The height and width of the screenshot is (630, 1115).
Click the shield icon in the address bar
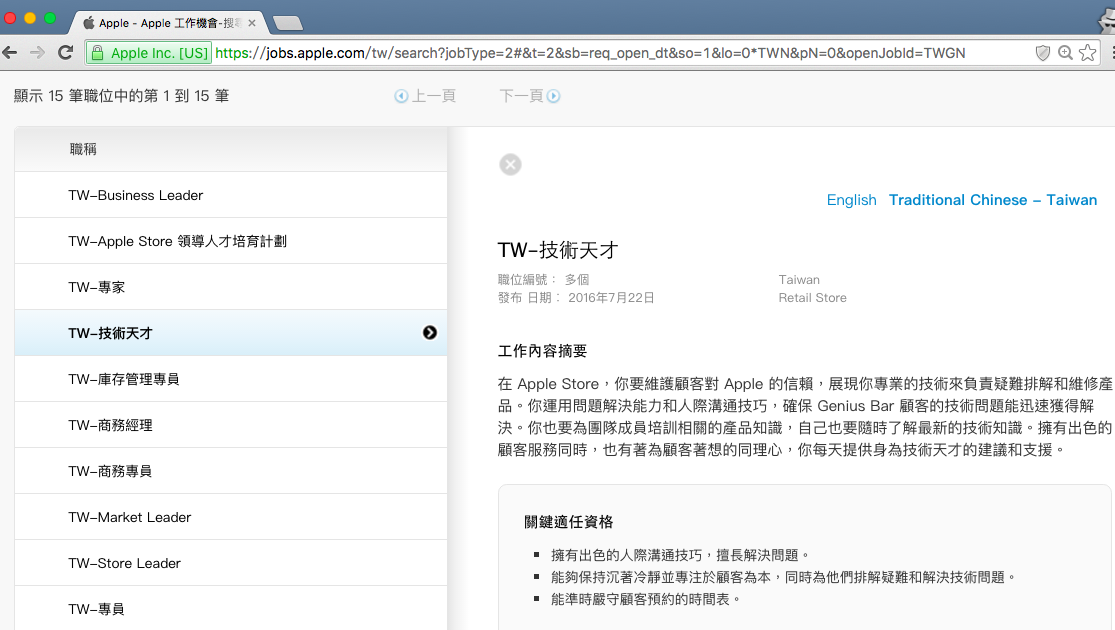point(1043,53)
